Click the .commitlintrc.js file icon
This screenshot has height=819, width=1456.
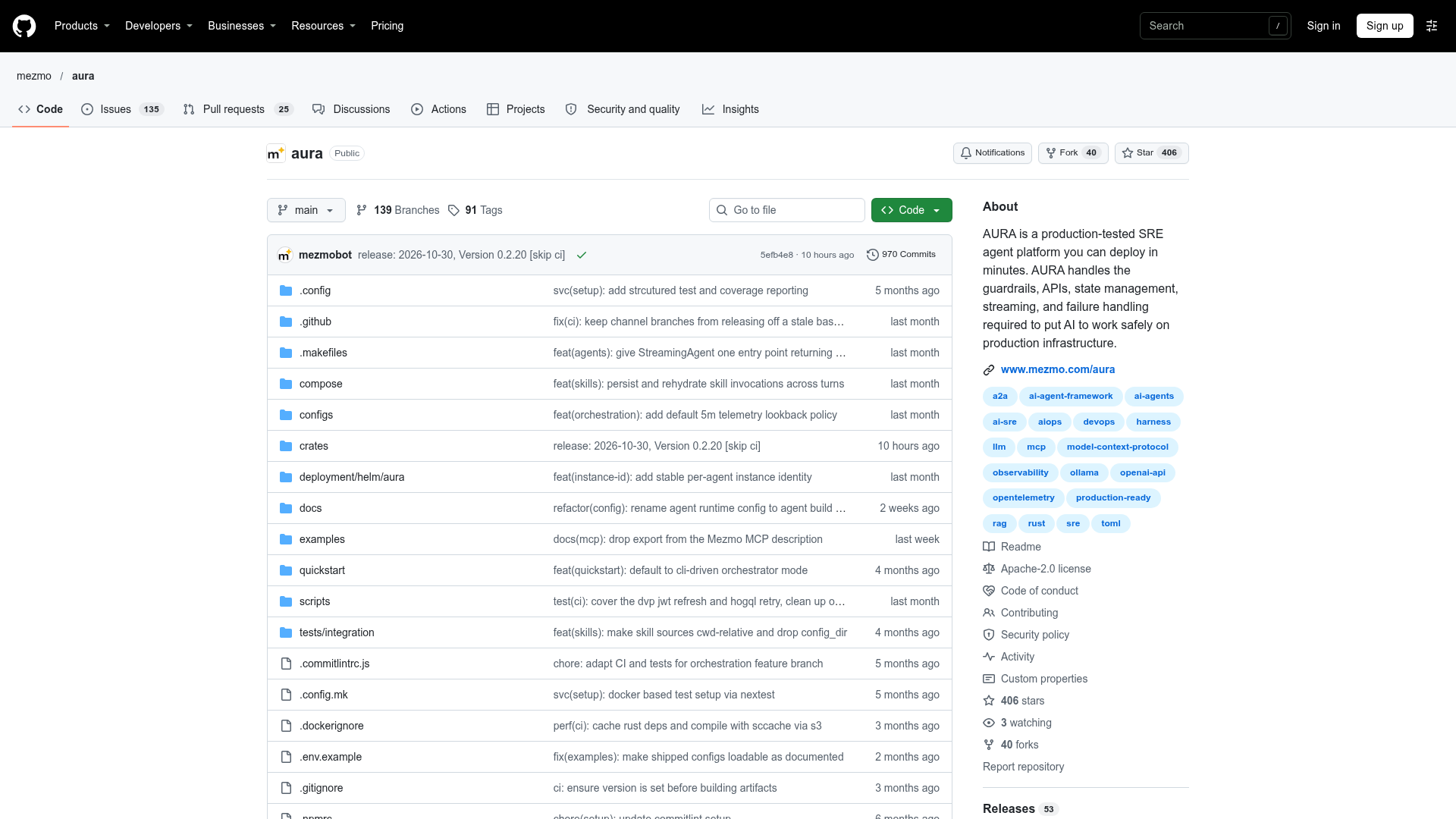(x=286, y=664)
